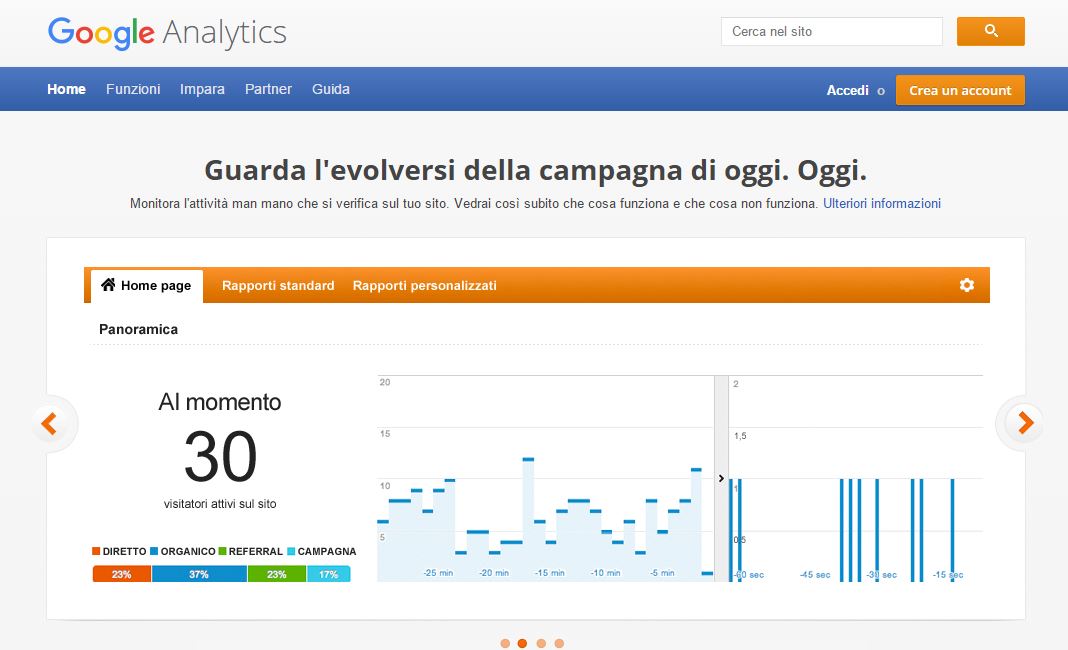
Task: Open the gear settings icon in orange bar
Action: (967, 285)
